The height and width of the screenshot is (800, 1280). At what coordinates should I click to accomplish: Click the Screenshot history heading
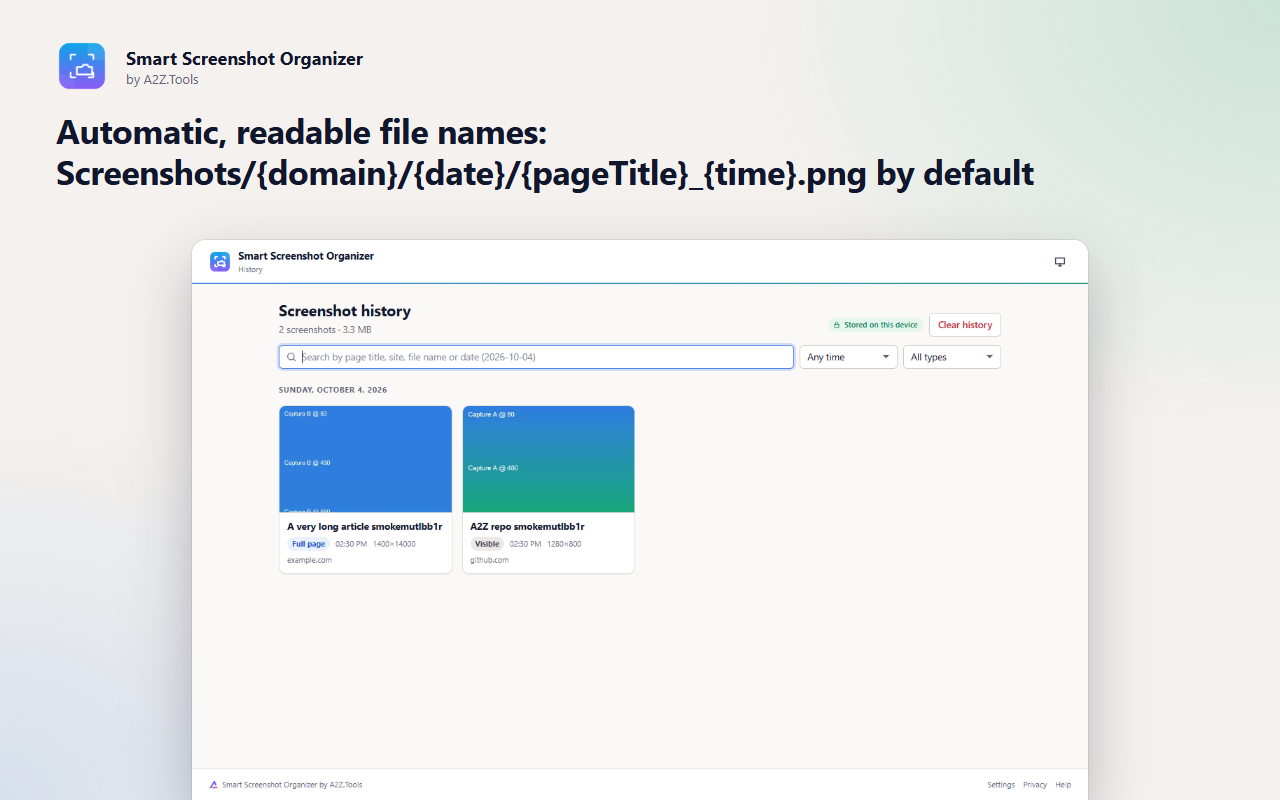[345, 311]
